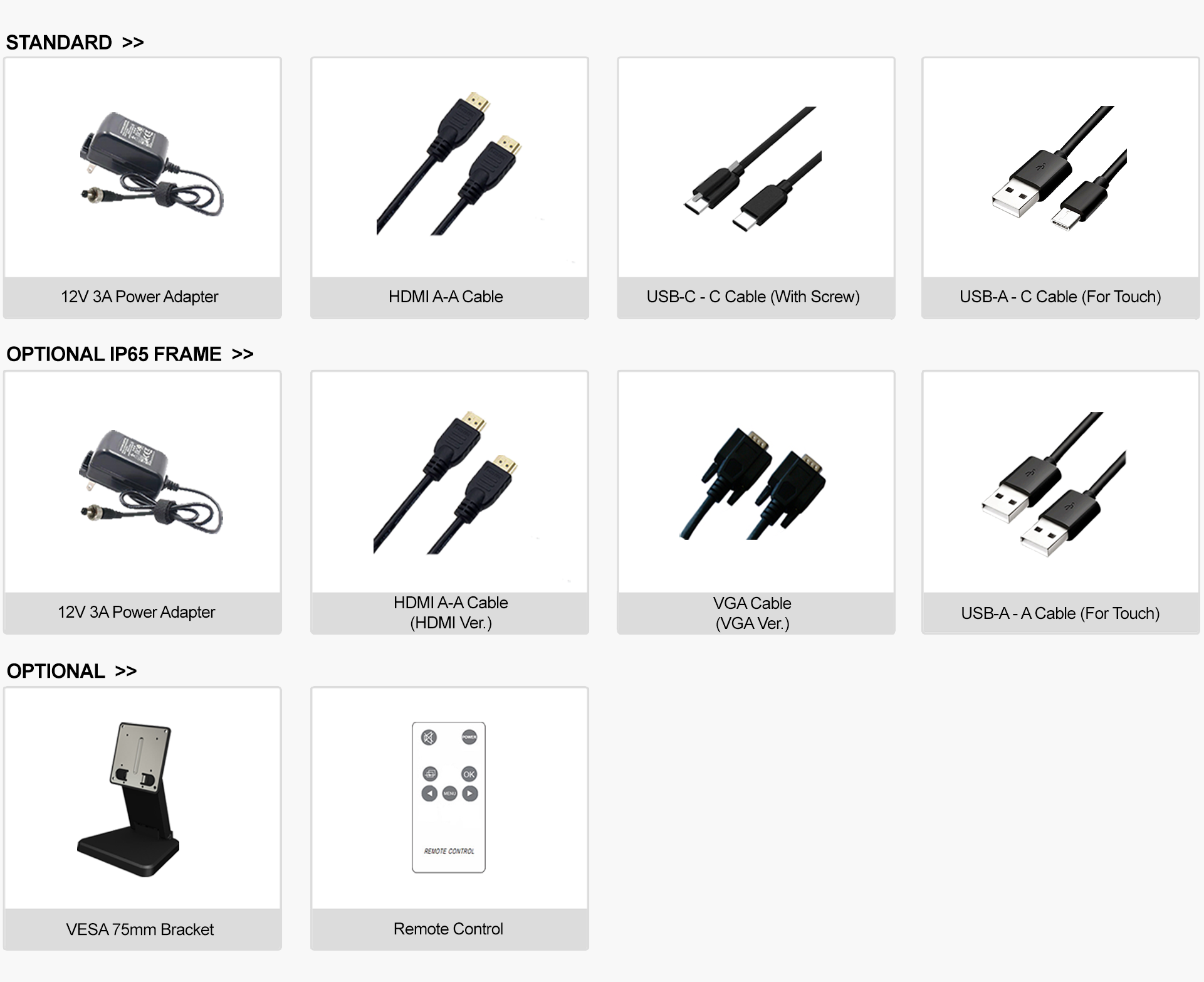Click the USB-A - C Cable (For Touch) image

coord(1059,168)
